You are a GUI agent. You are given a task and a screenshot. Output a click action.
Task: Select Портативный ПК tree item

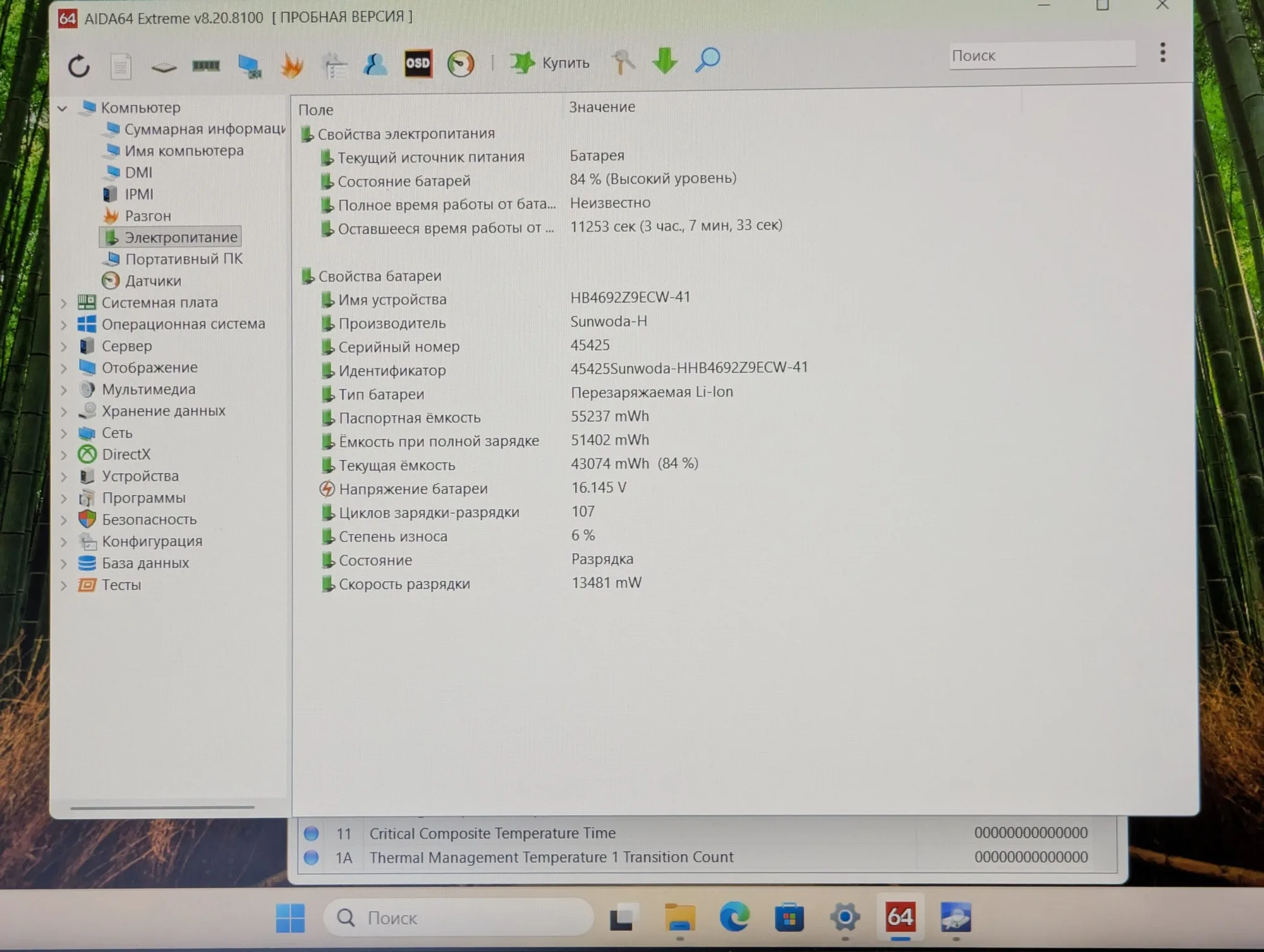(174, 259)
